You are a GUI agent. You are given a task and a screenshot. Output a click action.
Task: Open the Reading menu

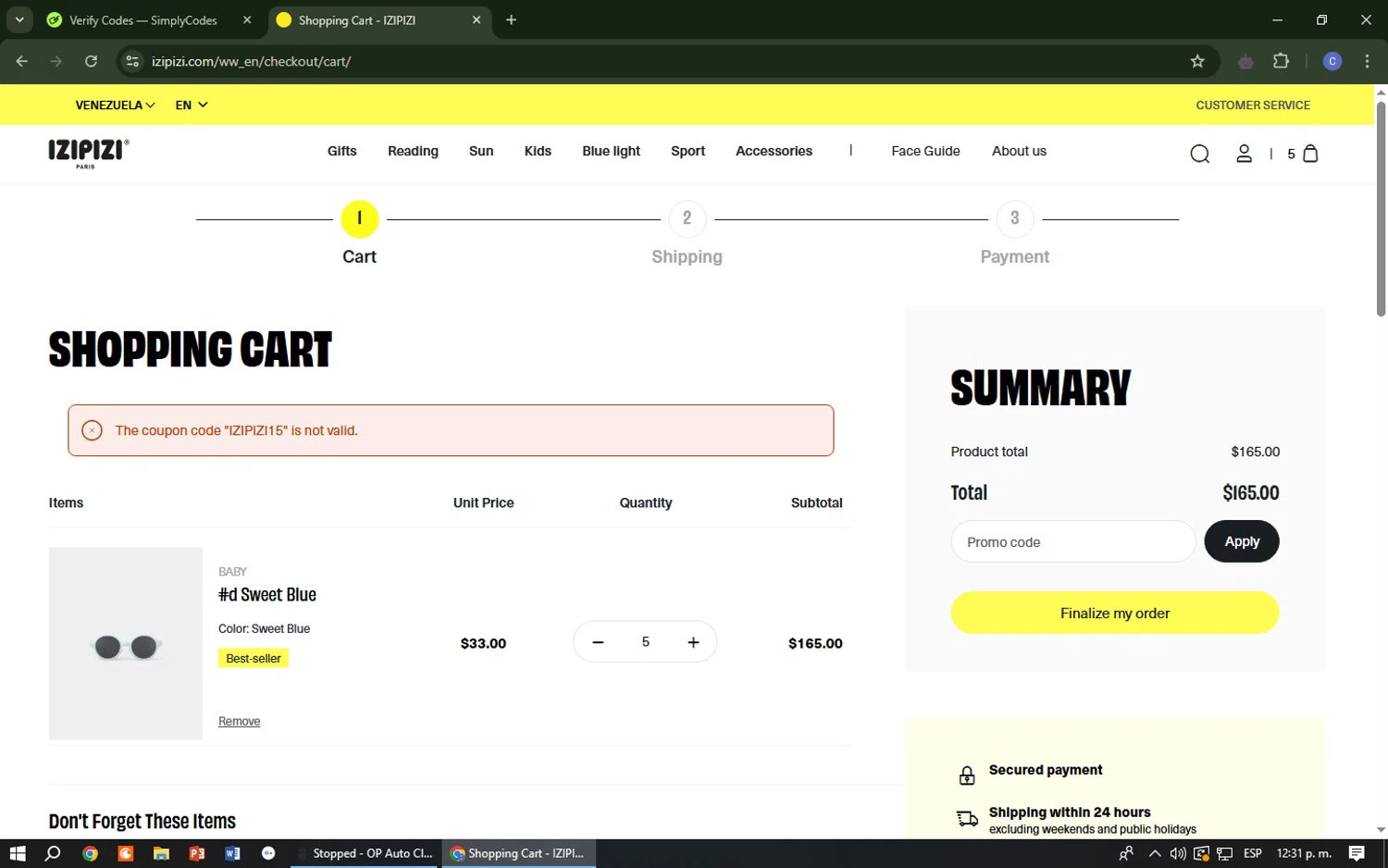tap(413, 151)
